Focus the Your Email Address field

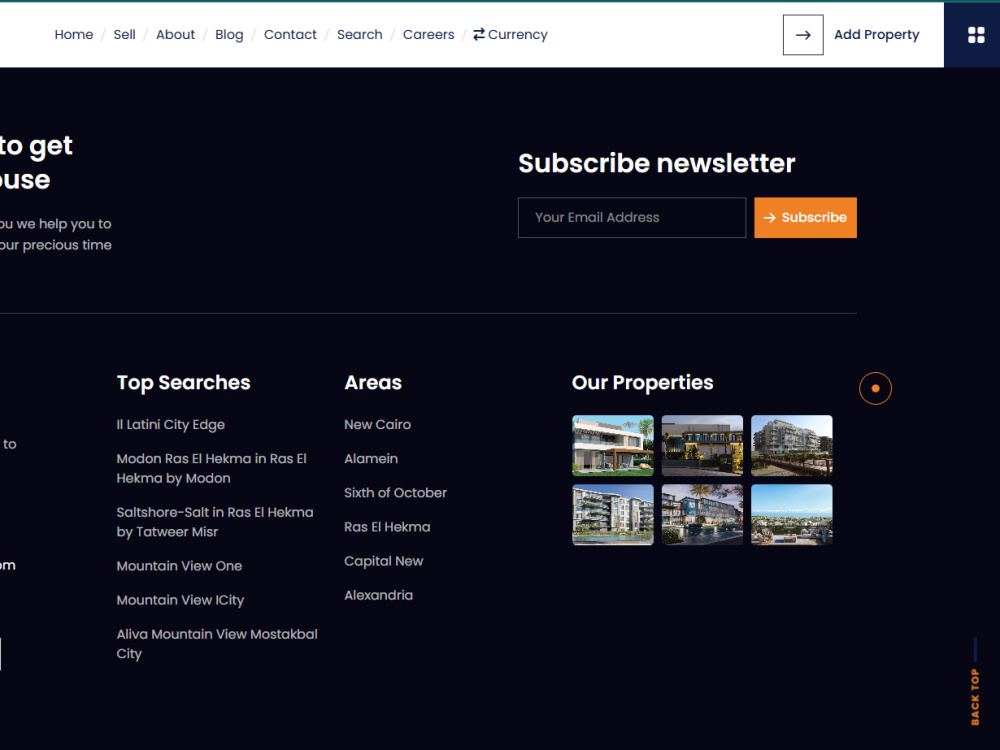[x=632, y=217]
